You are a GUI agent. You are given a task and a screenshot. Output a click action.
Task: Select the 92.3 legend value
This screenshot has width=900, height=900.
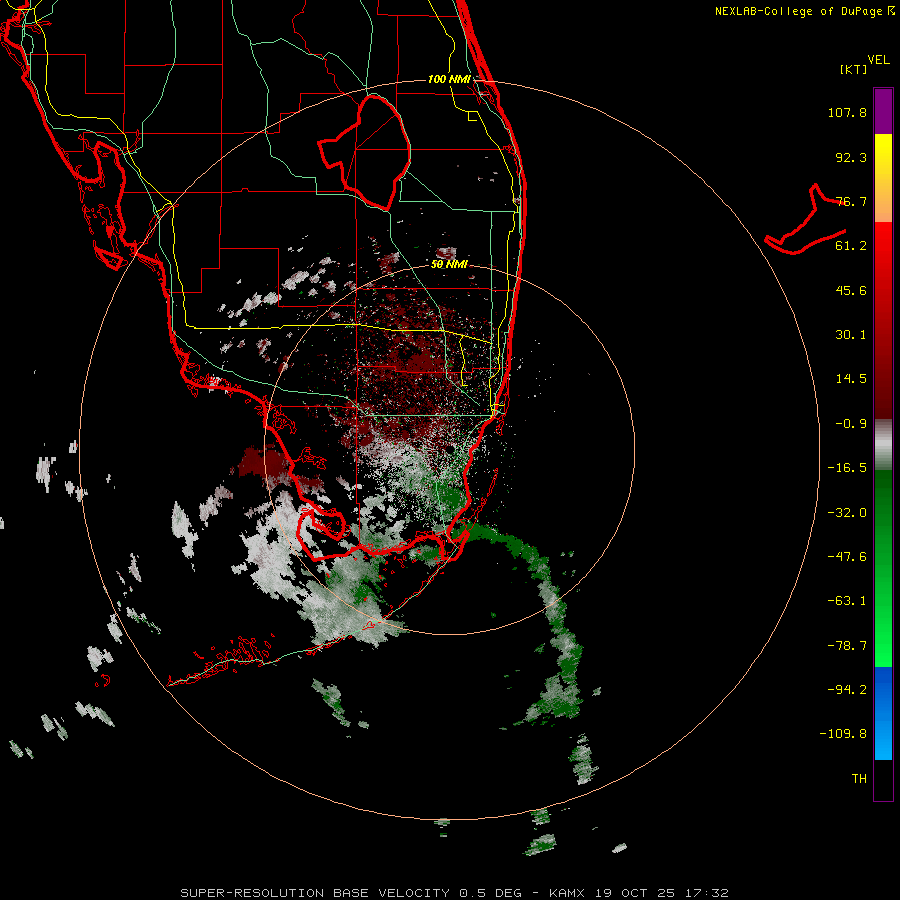coord(851,157)
